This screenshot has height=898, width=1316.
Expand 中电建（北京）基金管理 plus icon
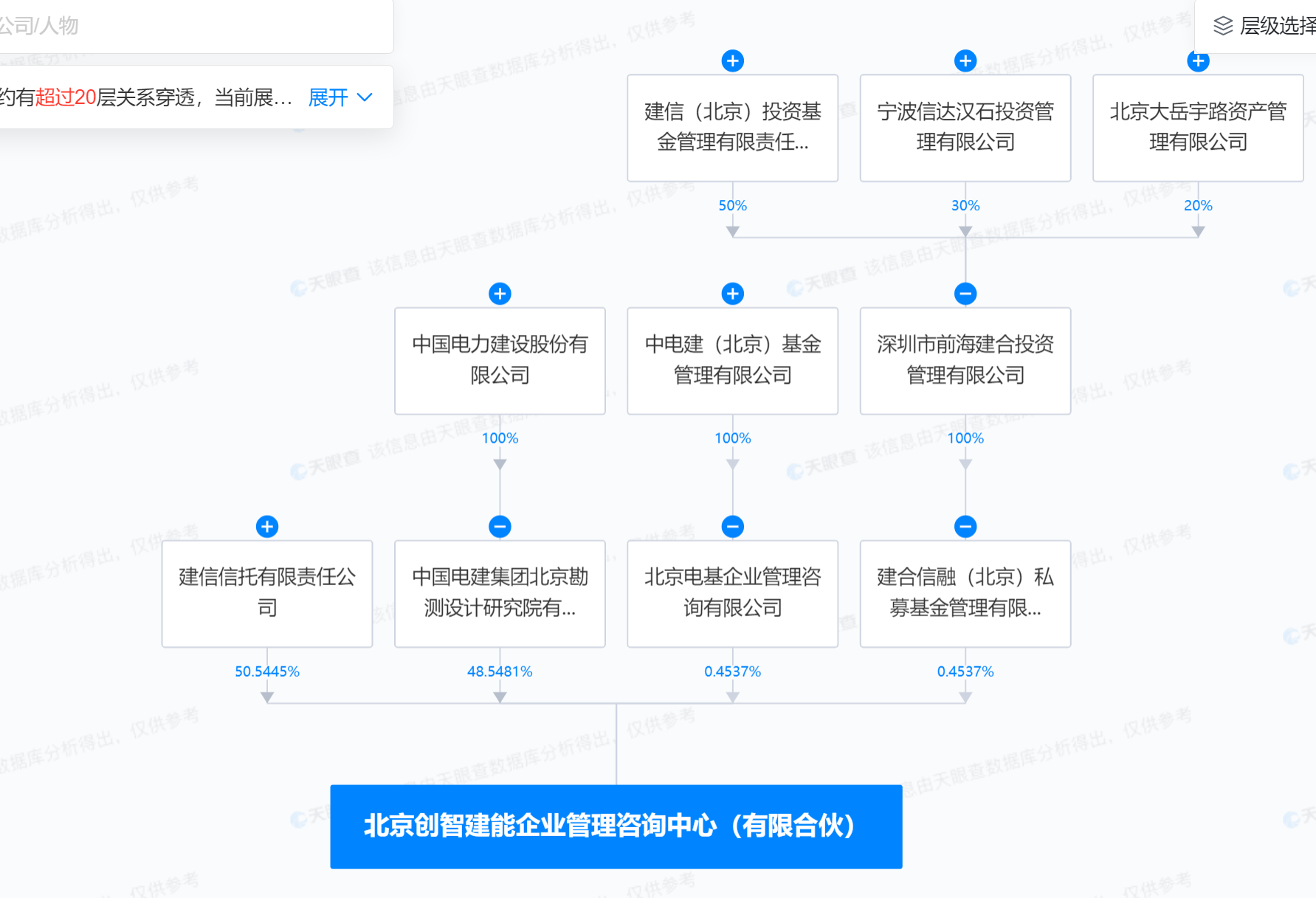[732, 294]
